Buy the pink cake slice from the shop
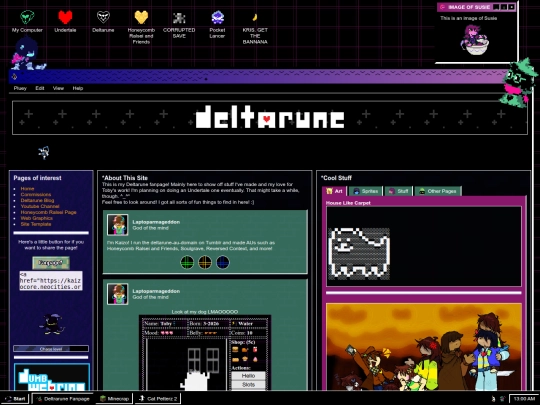Viewport: 540px width, 405px height. click(x=255, y=359)
